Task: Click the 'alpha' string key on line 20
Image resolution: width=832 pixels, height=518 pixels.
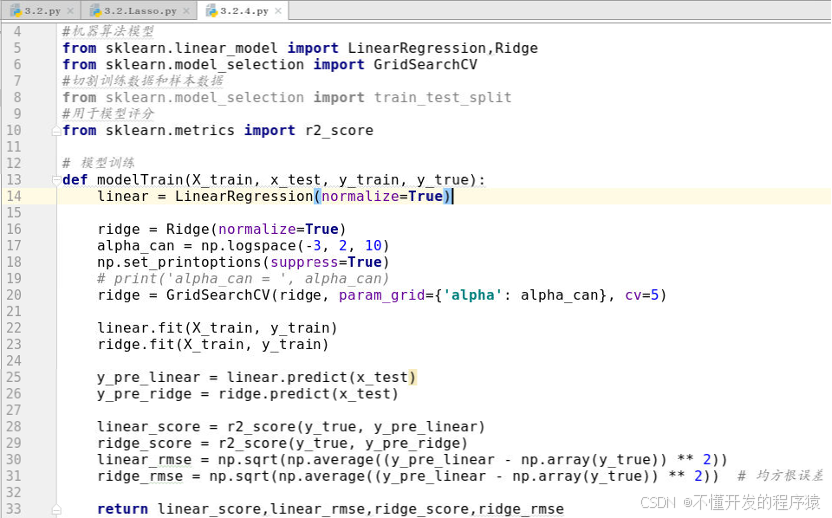Action: pyautogui.click(x=472, y=295)
